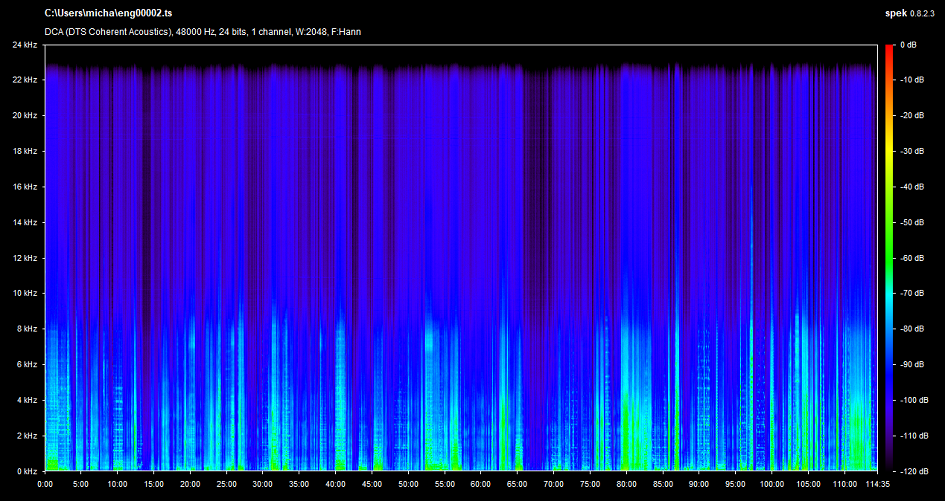Click the 0 dB scale label
945x501 pixels.
point(908,45)
